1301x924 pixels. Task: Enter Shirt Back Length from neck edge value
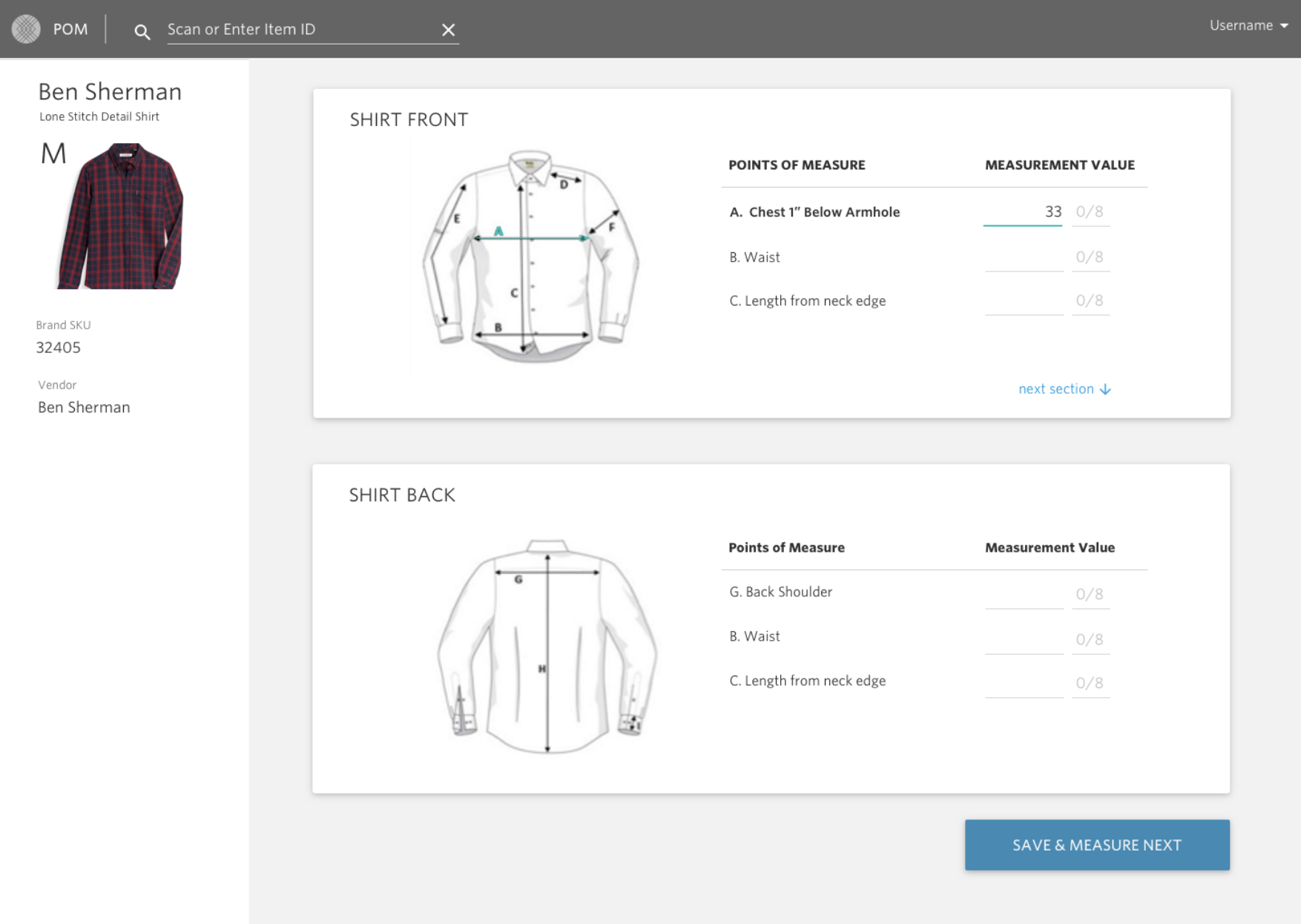pos(1024,683)
